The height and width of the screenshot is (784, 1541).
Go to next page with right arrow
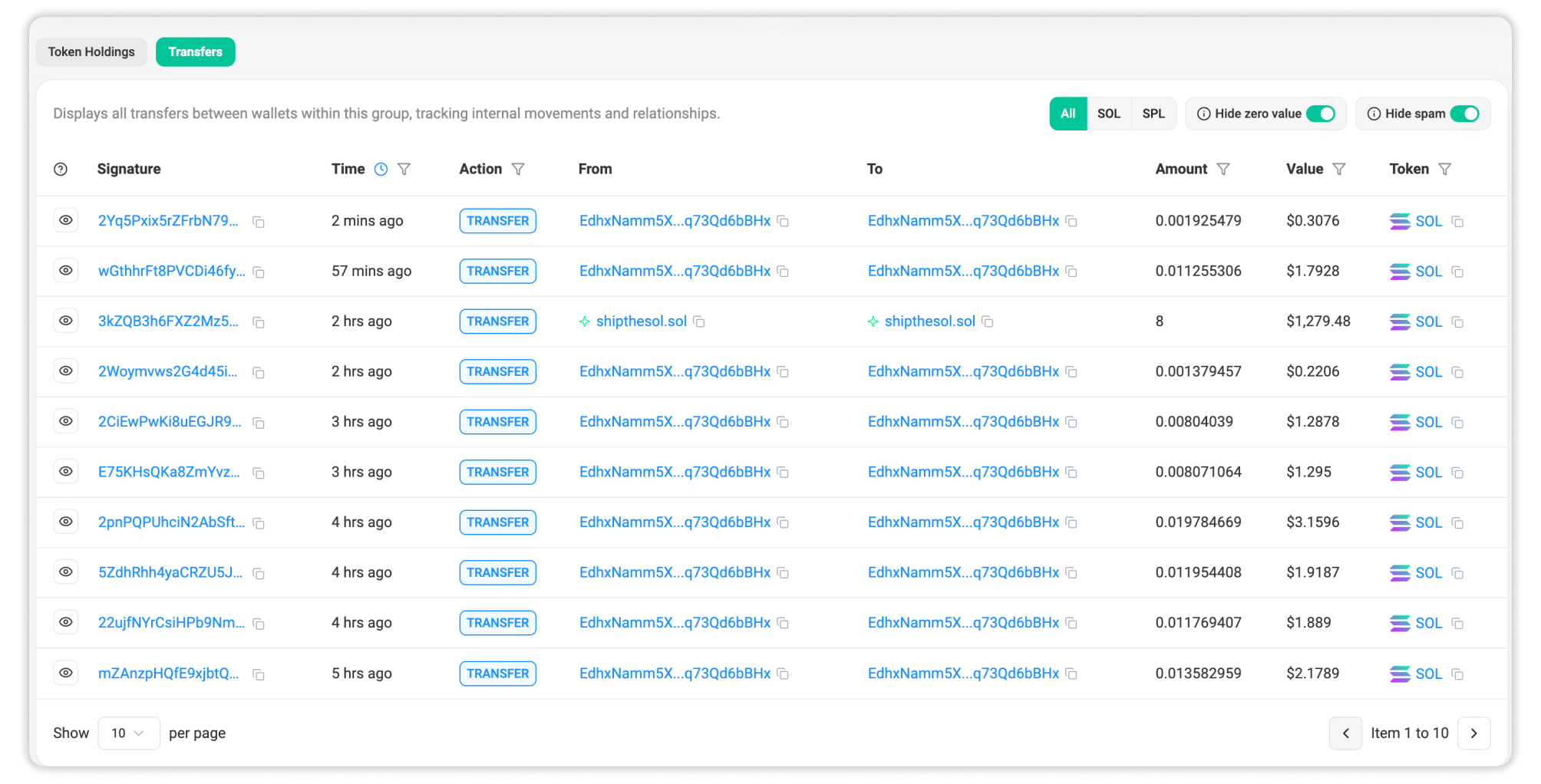(1473, 733)
